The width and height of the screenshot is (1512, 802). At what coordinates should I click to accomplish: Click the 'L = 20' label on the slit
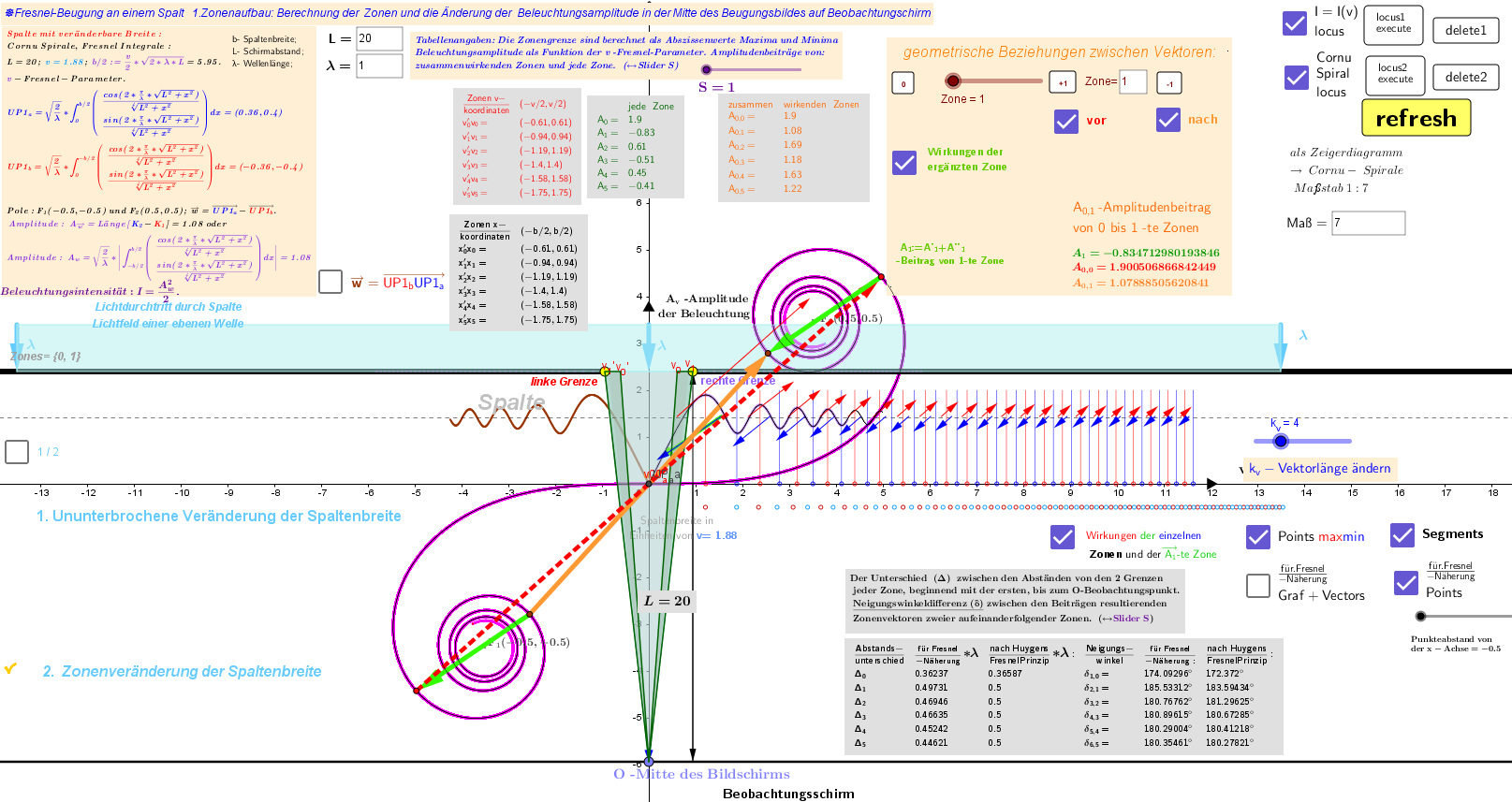(x=668, y=601)
